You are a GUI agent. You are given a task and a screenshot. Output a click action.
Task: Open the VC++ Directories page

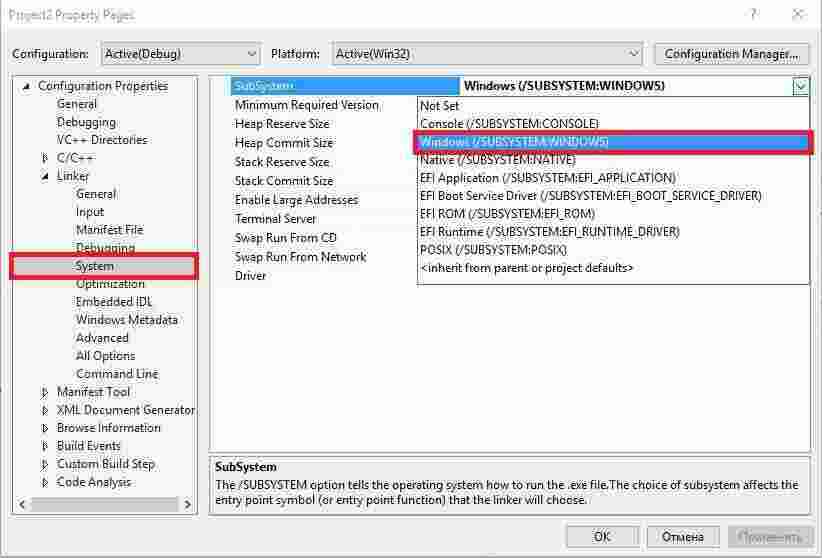click(101, 140)
